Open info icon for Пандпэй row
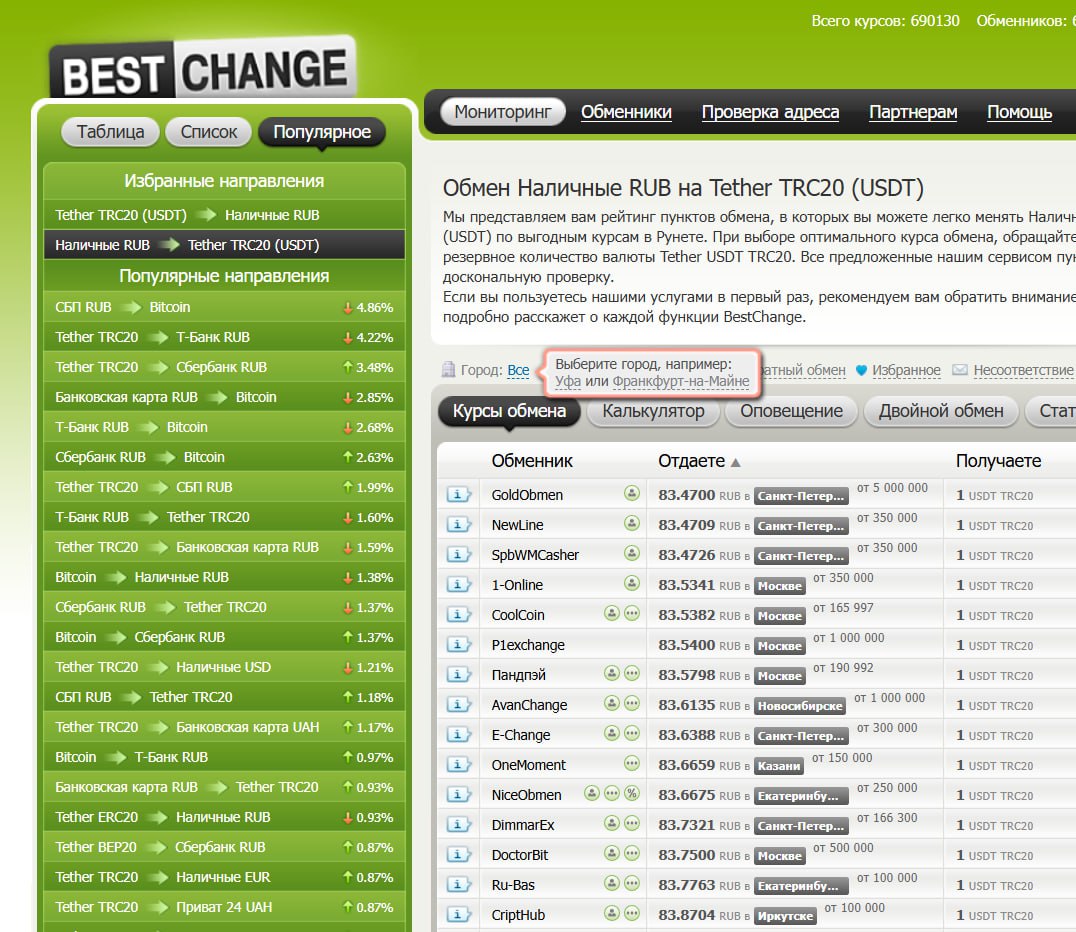 click(458, 674)
